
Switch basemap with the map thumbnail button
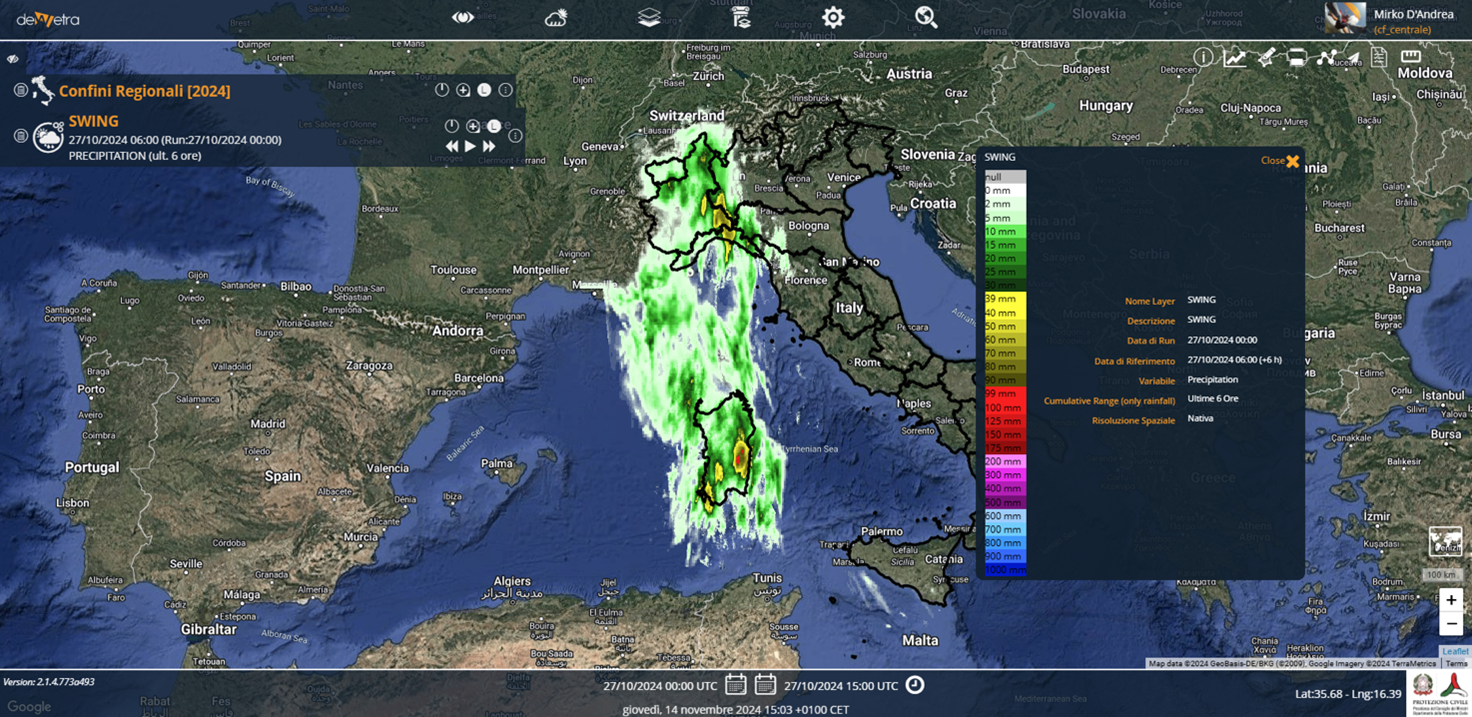pos(1445,542)
